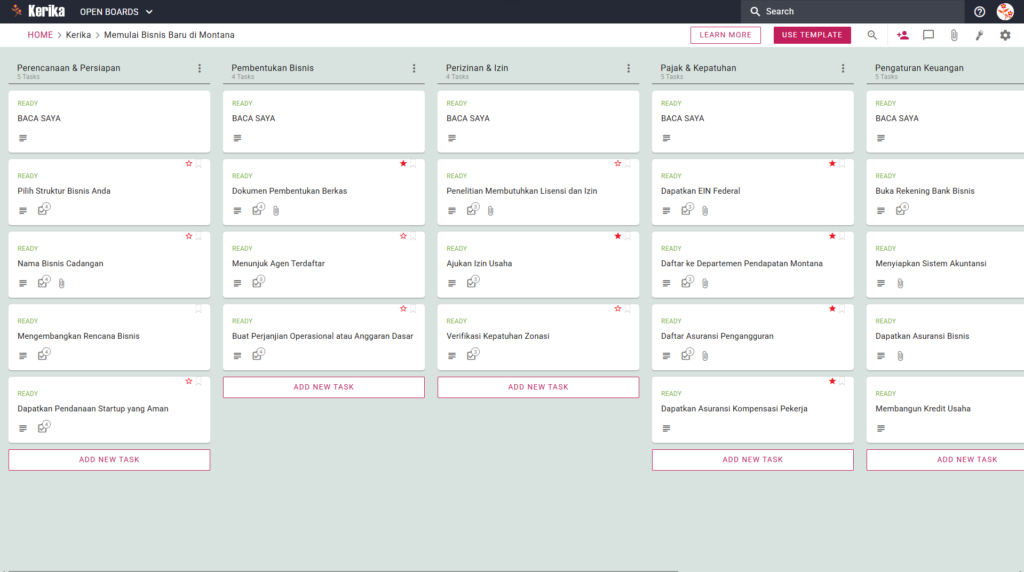Open checklist icon on Pilih Struktur Bisnis Anda

tap(43, 210)
